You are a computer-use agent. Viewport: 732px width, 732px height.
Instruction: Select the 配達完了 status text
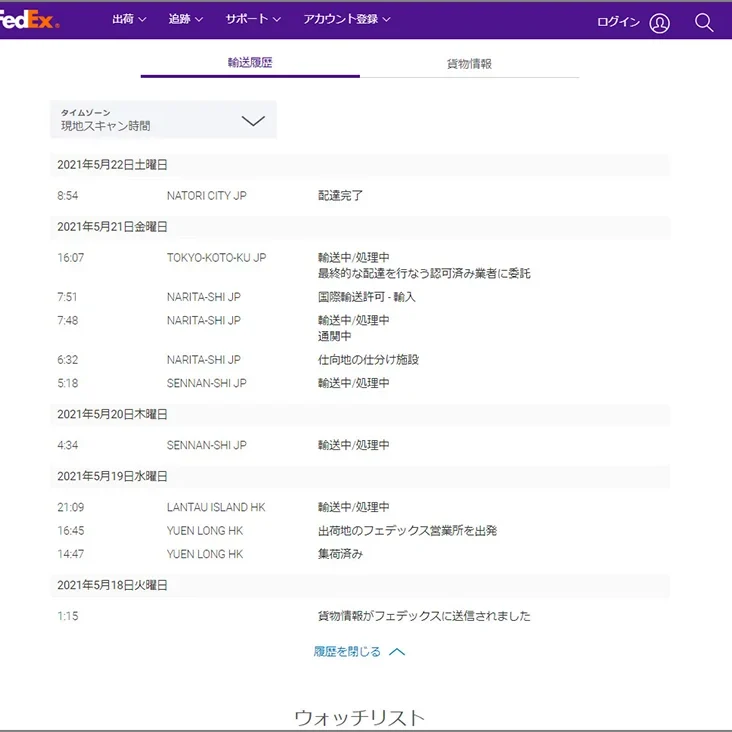340,196
